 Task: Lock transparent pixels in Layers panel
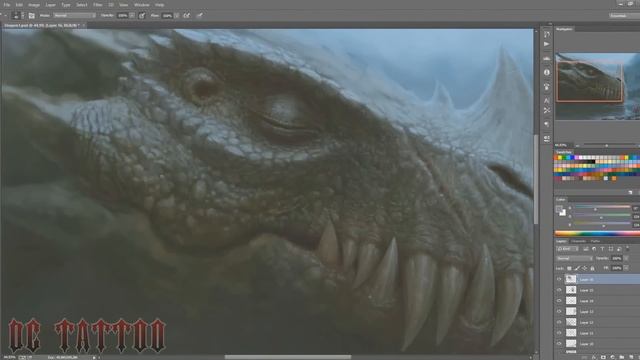(569, 268)
